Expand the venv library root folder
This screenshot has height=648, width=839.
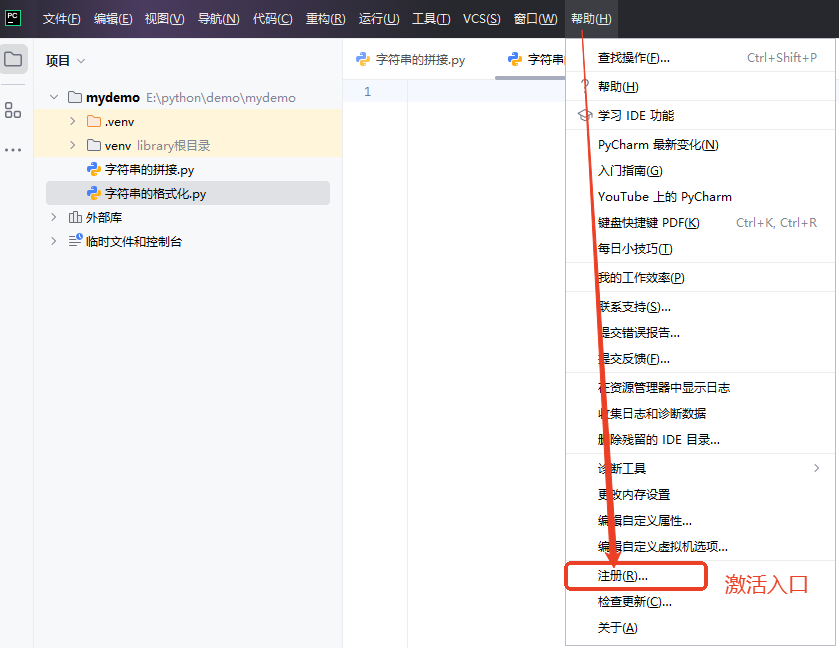(72, 146)
